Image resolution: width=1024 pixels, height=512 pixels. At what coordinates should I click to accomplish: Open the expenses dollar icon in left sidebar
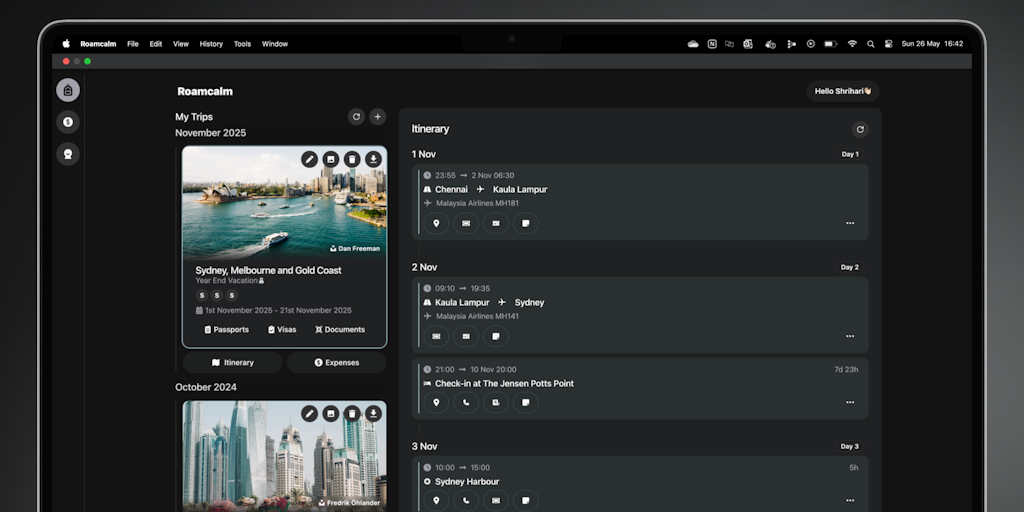[68, 122]
